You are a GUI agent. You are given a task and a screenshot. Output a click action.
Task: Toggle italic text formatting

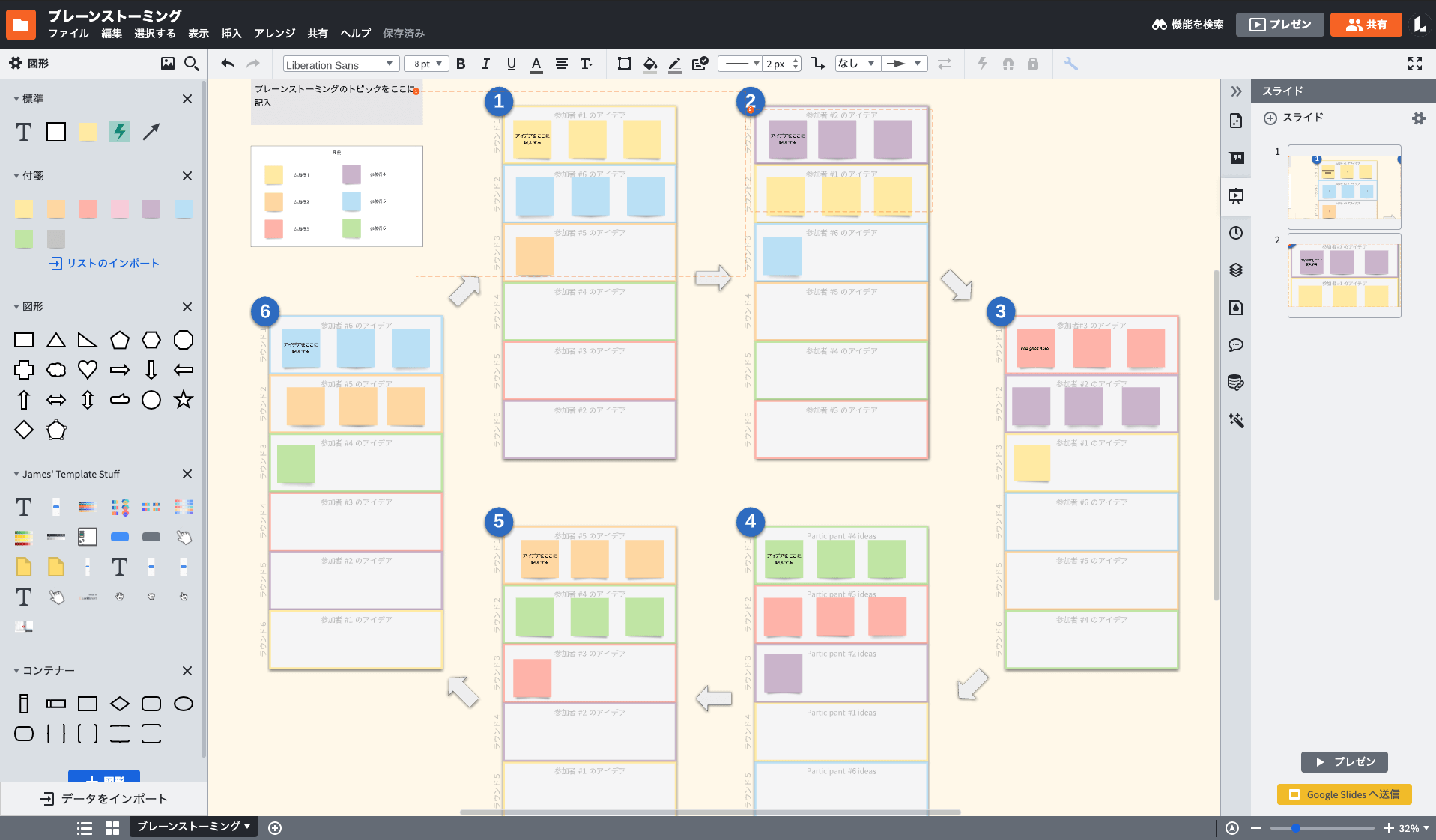pyautogui.click(x=485, y=64)
